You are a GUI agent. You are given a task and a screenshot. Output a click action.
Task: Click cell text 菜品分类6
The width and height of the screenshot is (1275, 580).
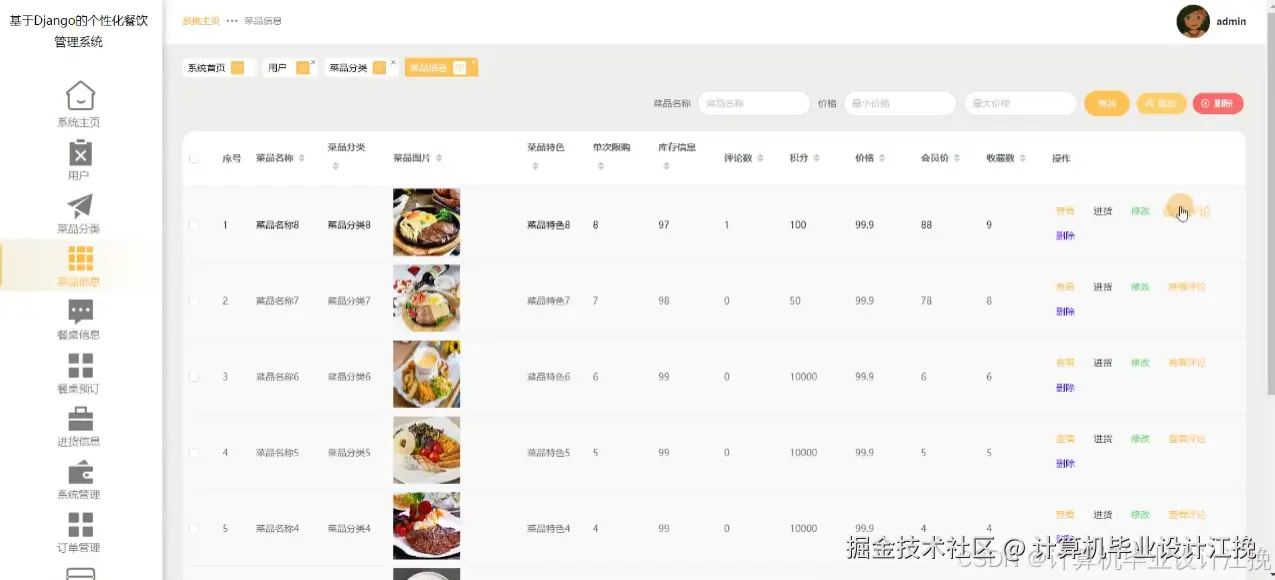click(x=349, y=377)
